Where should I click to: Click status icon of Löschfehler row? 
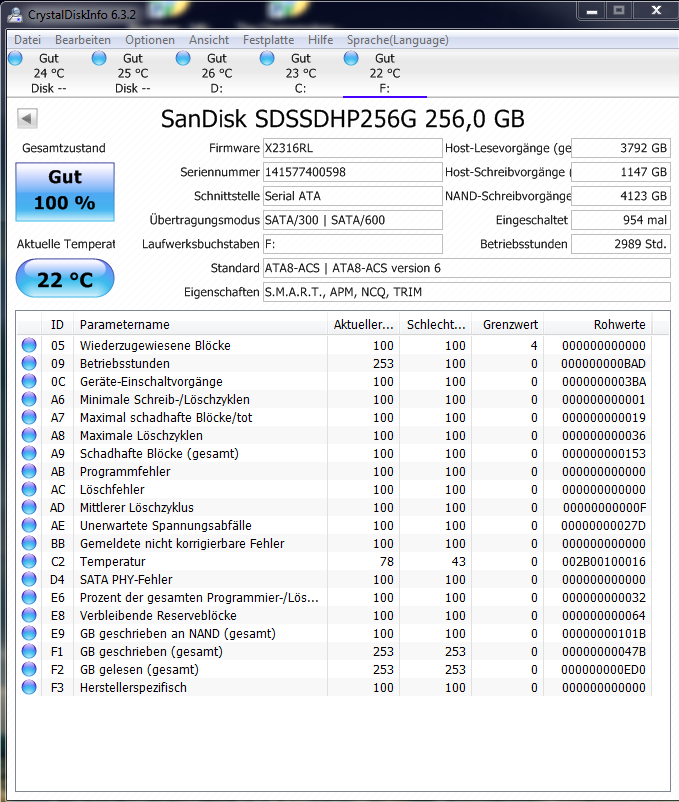tap(29, 489)
